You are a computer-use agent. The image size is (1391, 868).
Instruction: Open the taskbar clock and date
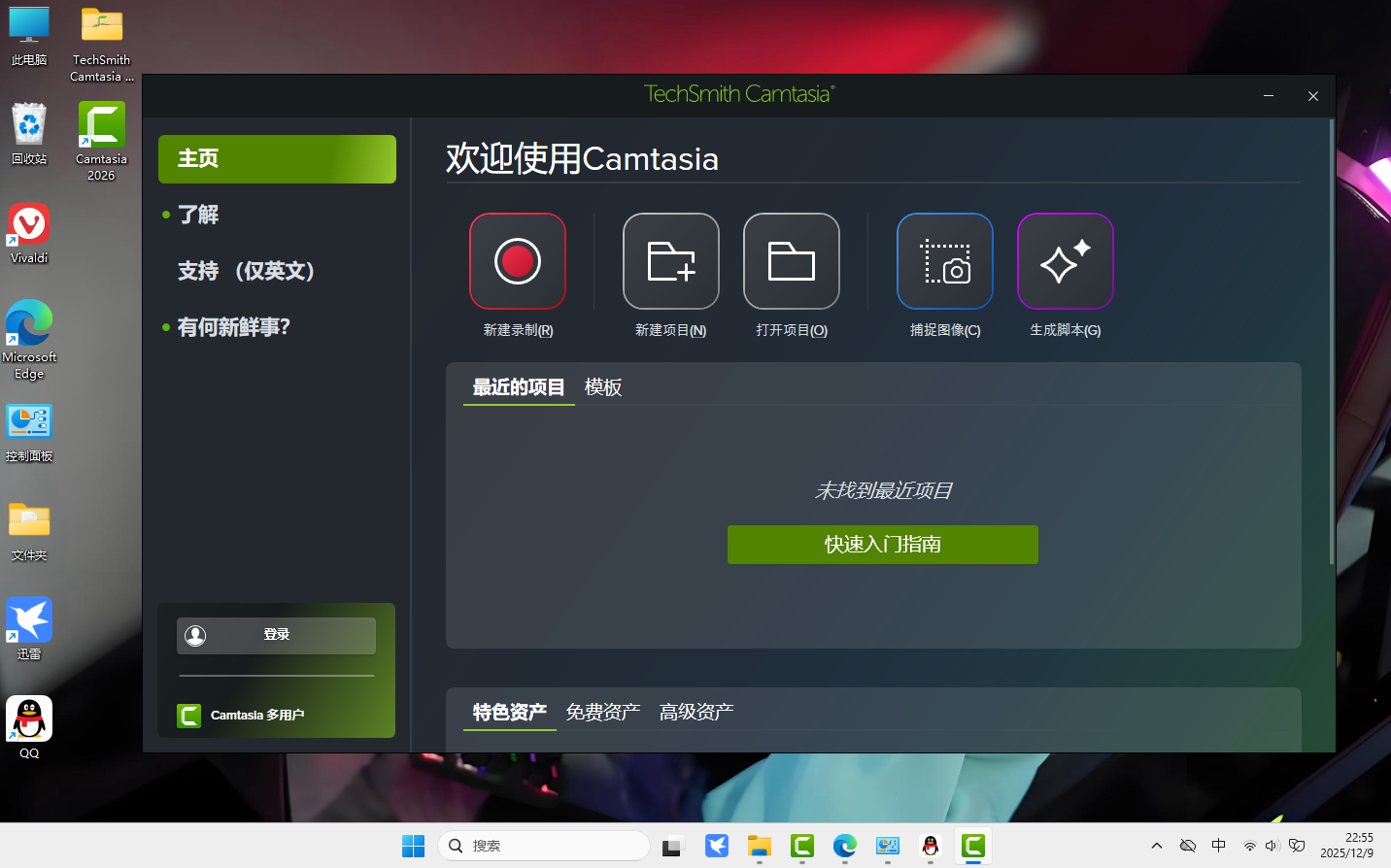point(1346,846)
